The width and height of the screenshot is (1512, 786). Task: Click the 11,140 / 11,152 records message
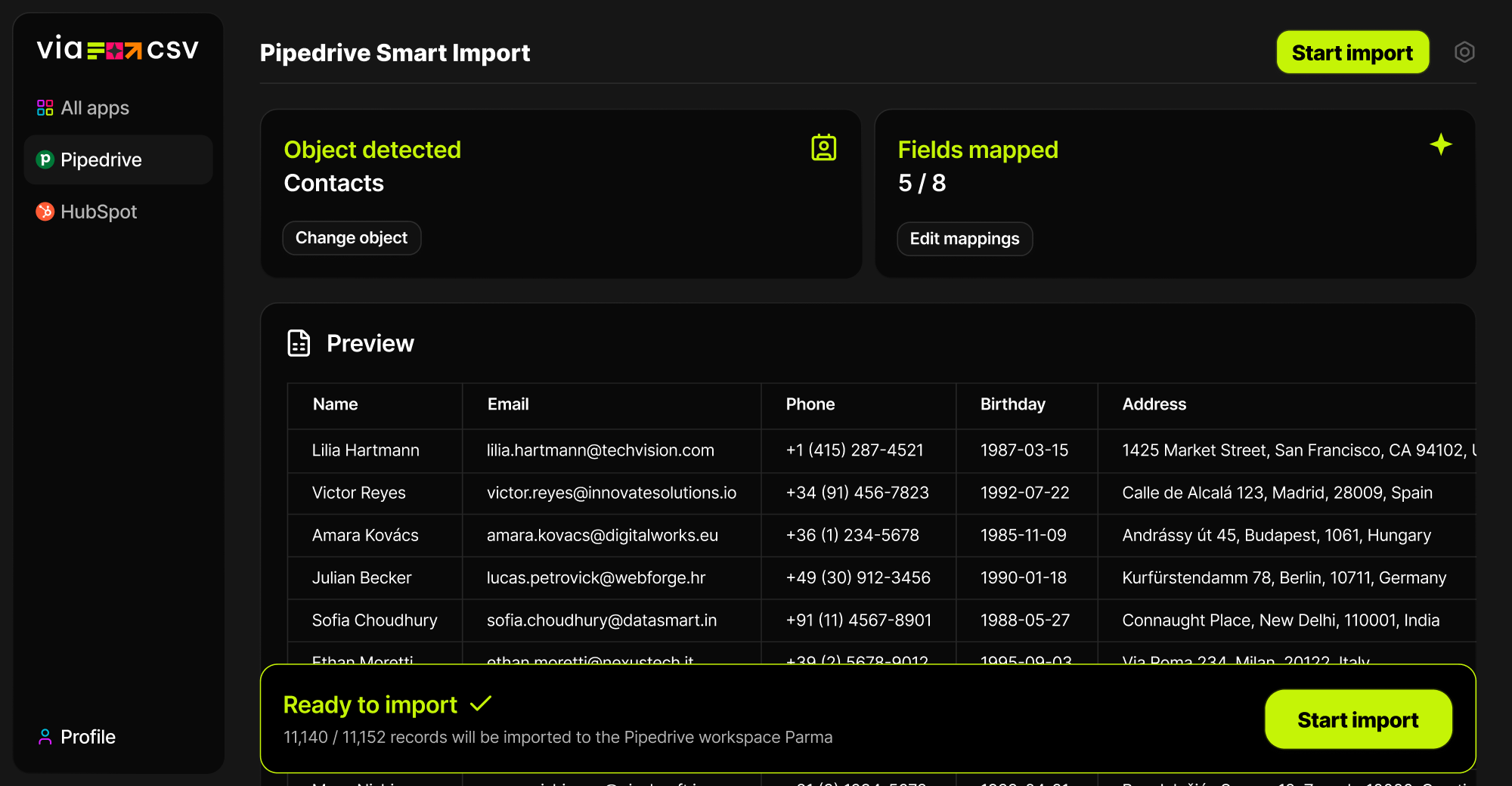click(x=558, y=737)
